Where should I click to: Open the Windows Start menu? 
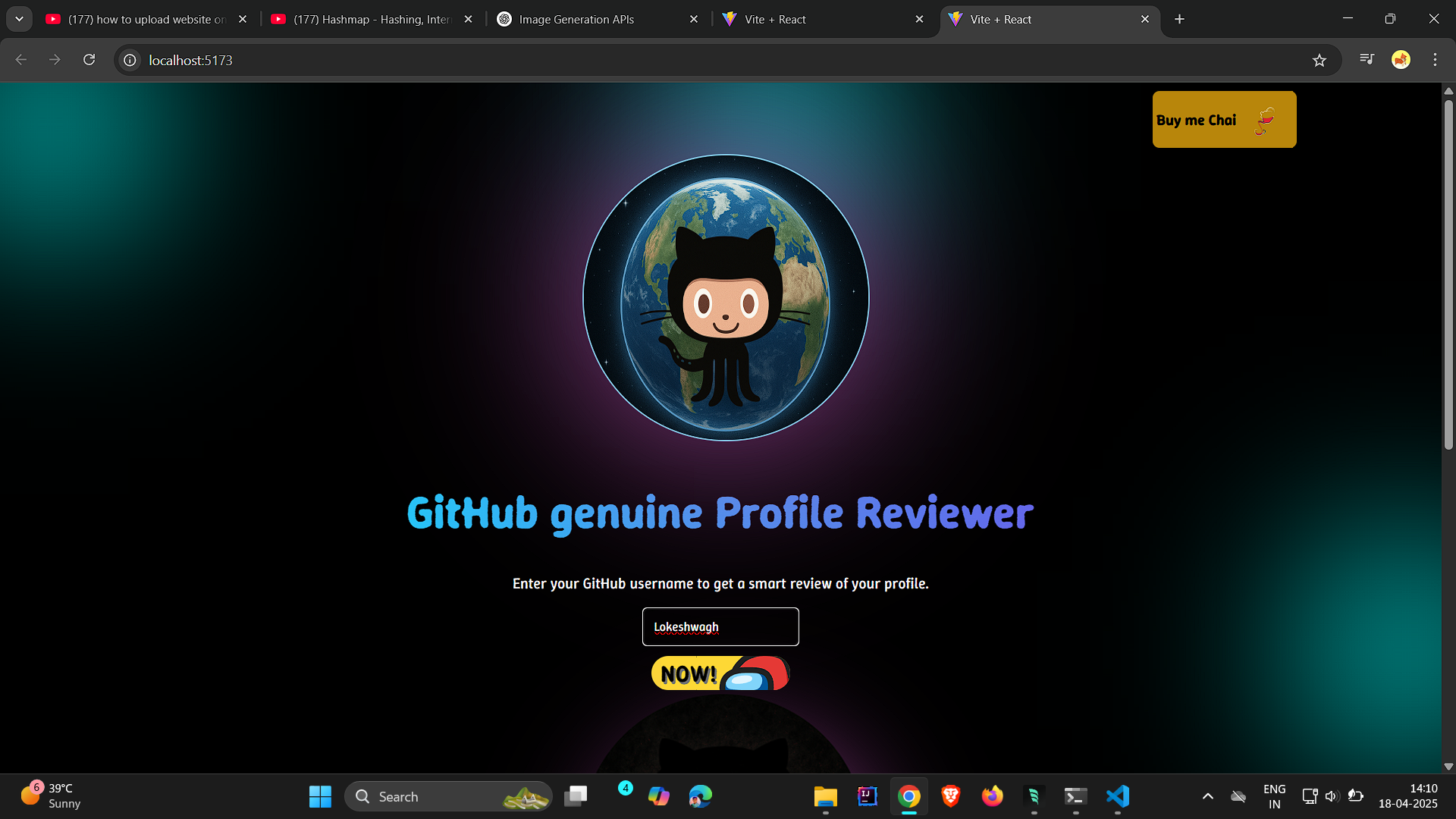[319, 796]
